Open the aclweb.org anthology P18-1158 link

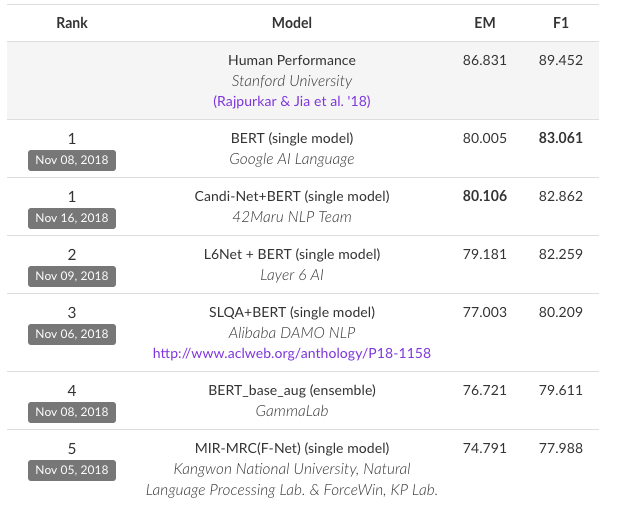[x=291, y=353]
